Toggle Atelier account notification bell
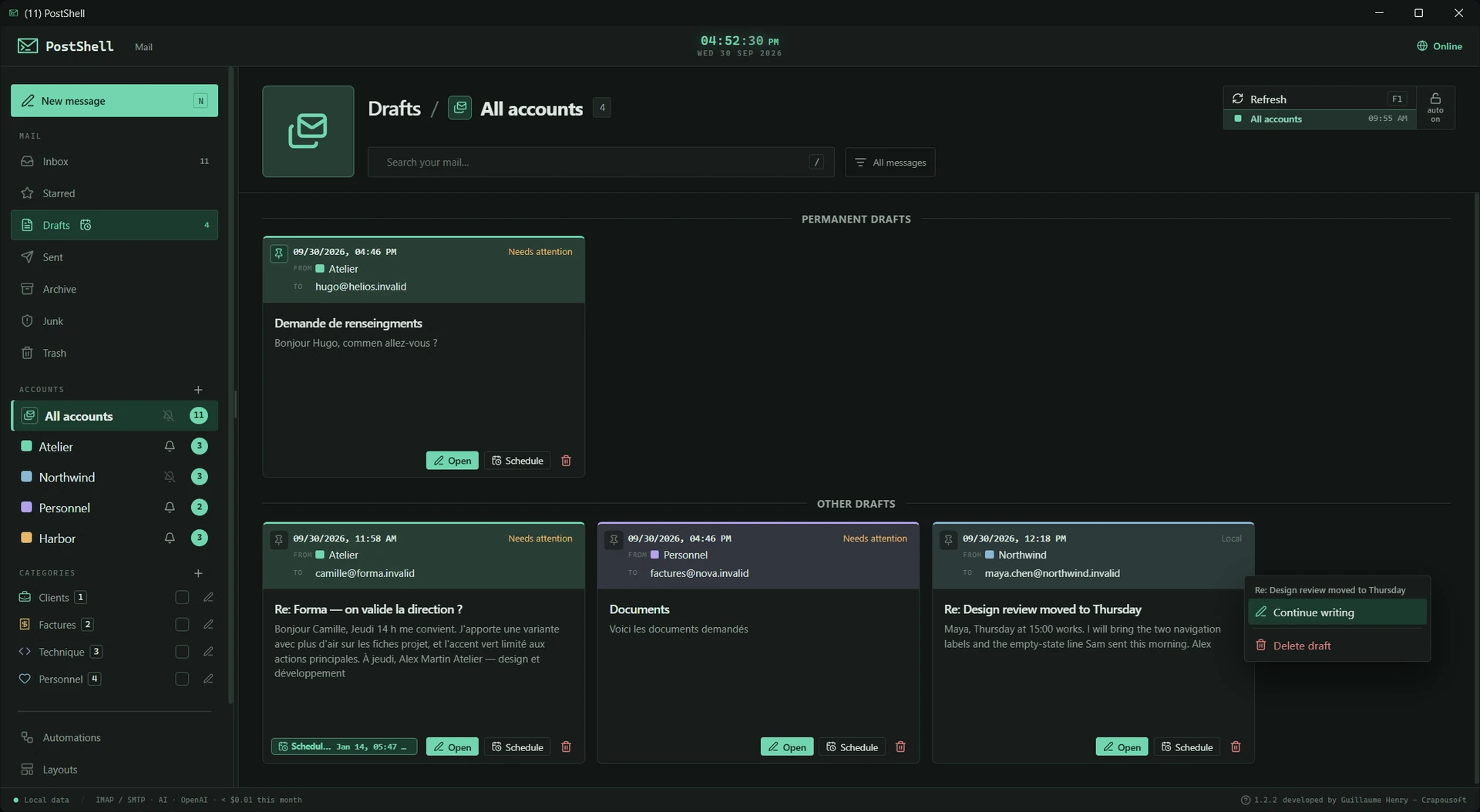The image size is (1480, 812). point(170,447)
